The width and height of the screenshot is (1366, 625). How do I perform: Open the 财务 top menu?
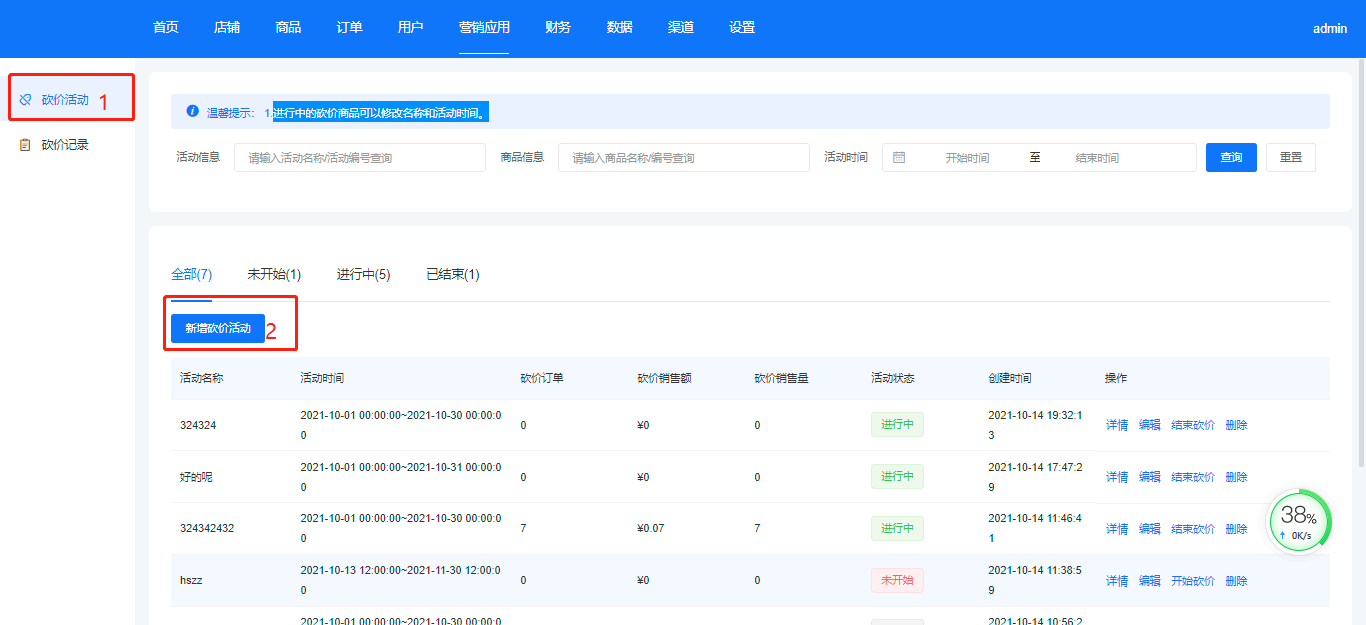tap(558, 28)
